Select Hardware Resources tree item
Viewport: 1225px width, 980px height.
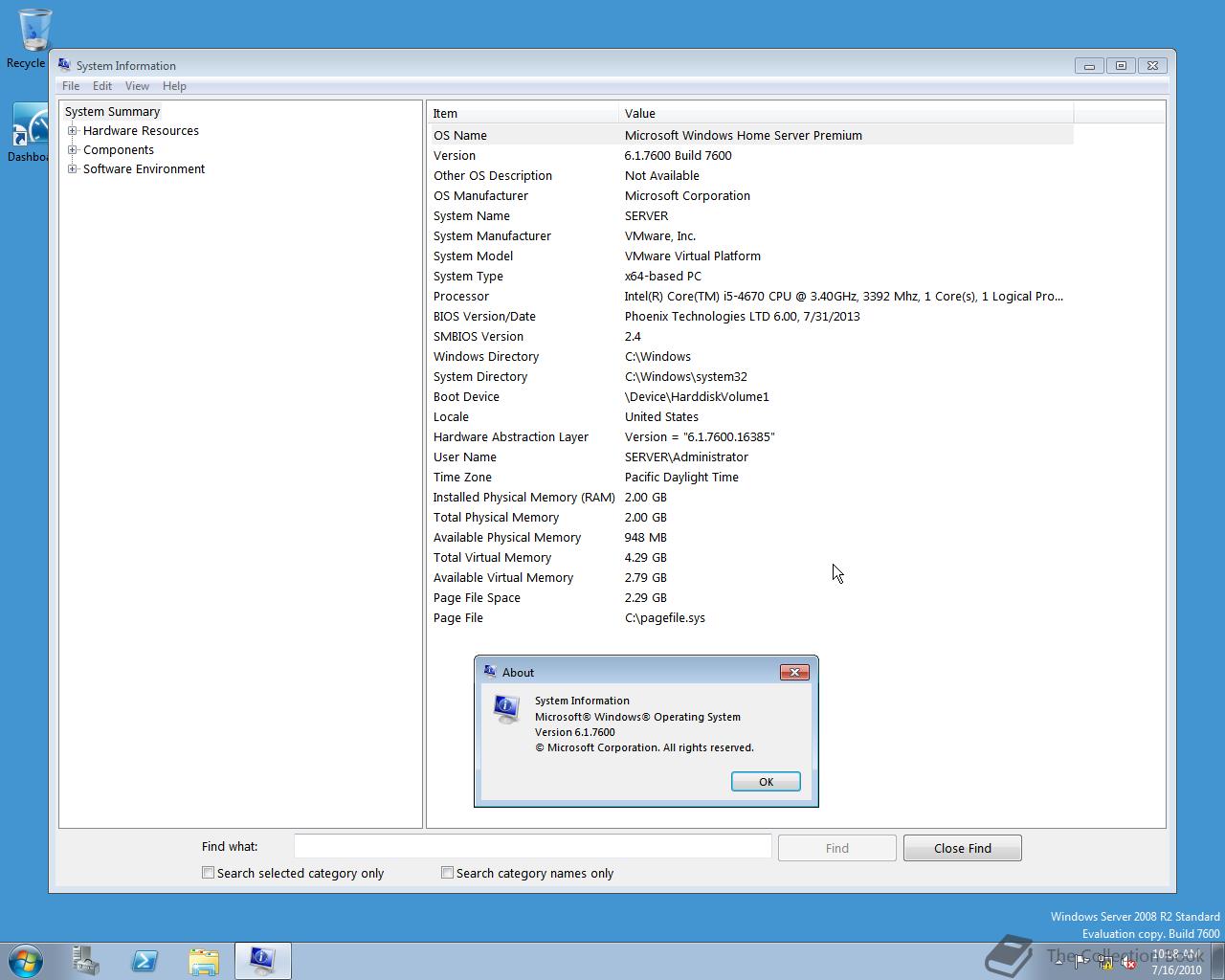click(141, 131)
